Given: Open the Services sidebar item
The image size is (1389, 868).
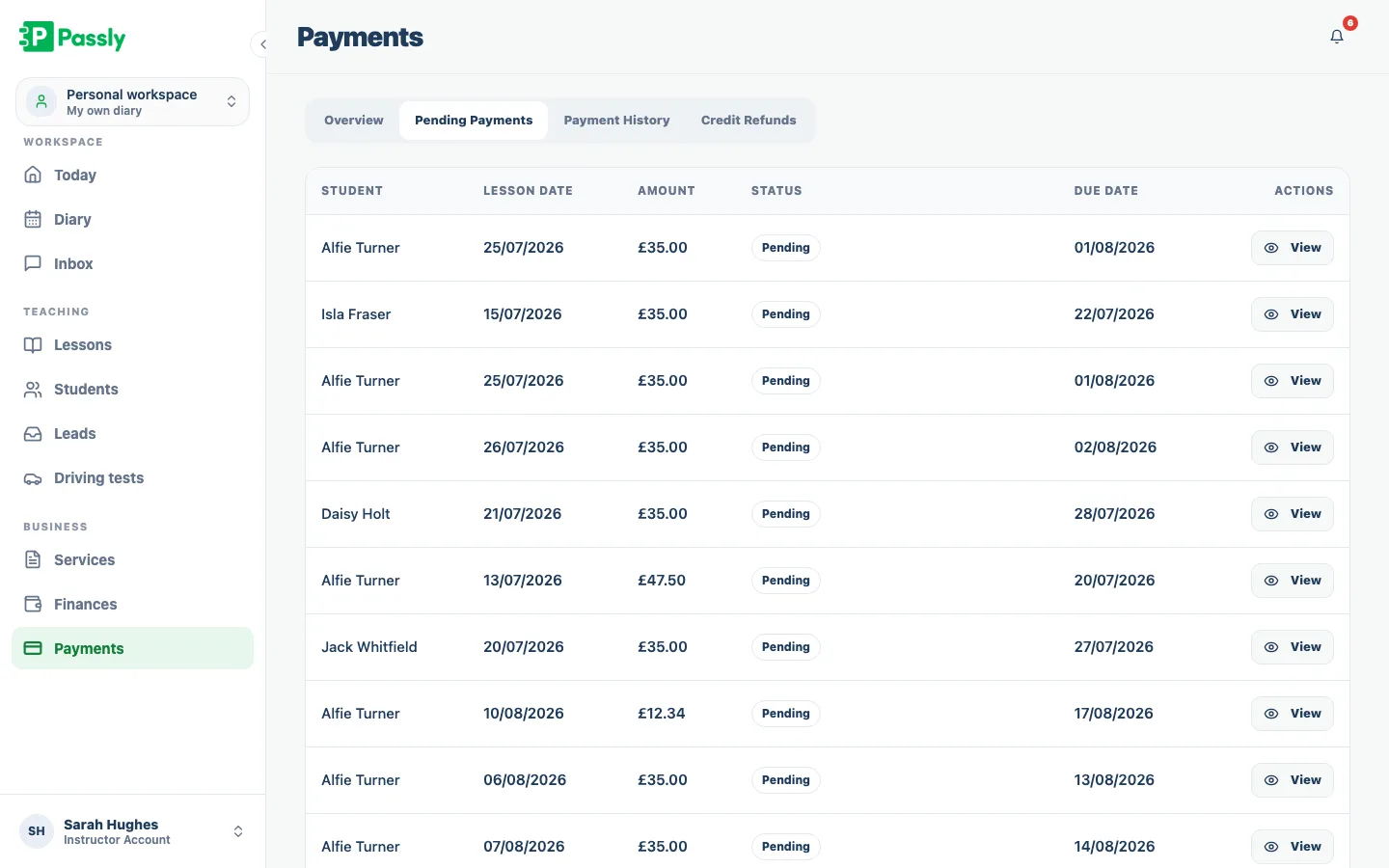Looking at the screenshot, I should (132, 559).
